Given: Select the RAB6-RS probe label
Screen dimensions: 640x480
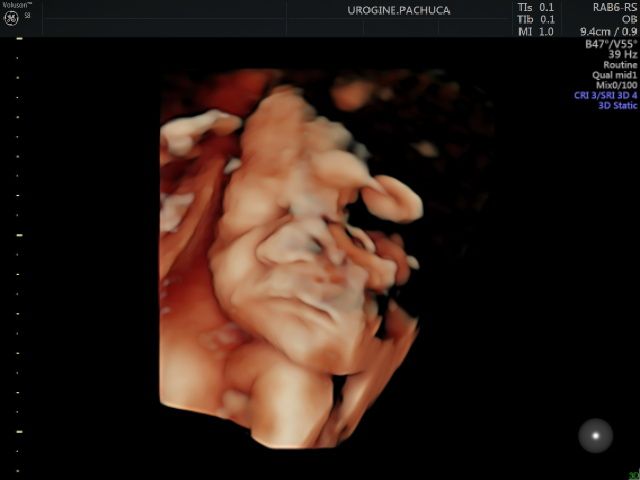Looking at the screenshot, I should click(x=610, y=7).
